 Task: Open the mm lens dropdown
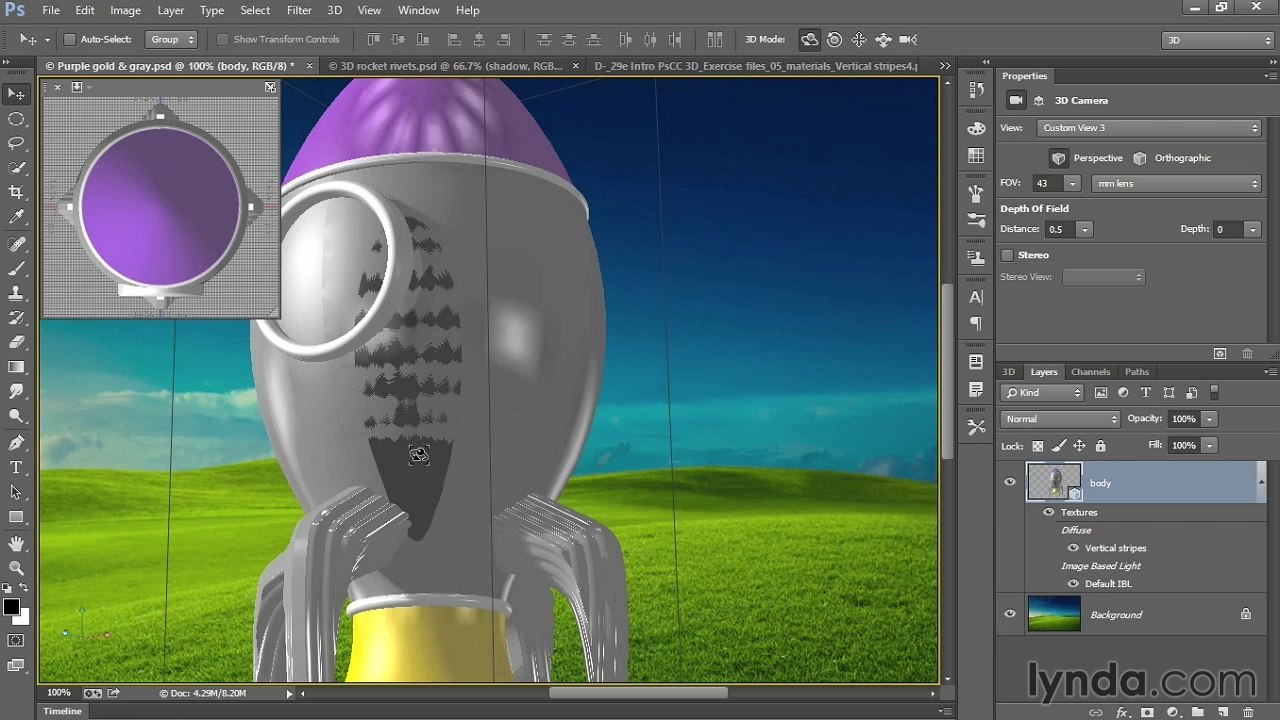(1176, 184)
